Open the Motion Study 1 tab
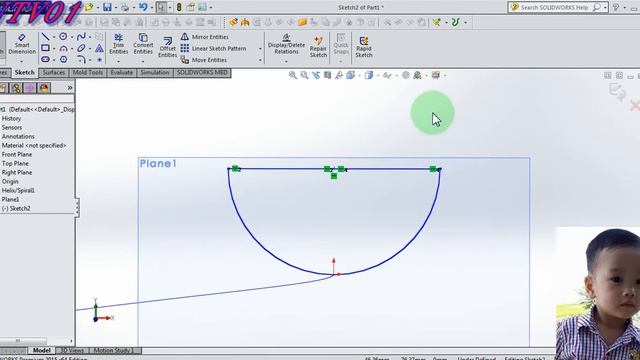 113,350
